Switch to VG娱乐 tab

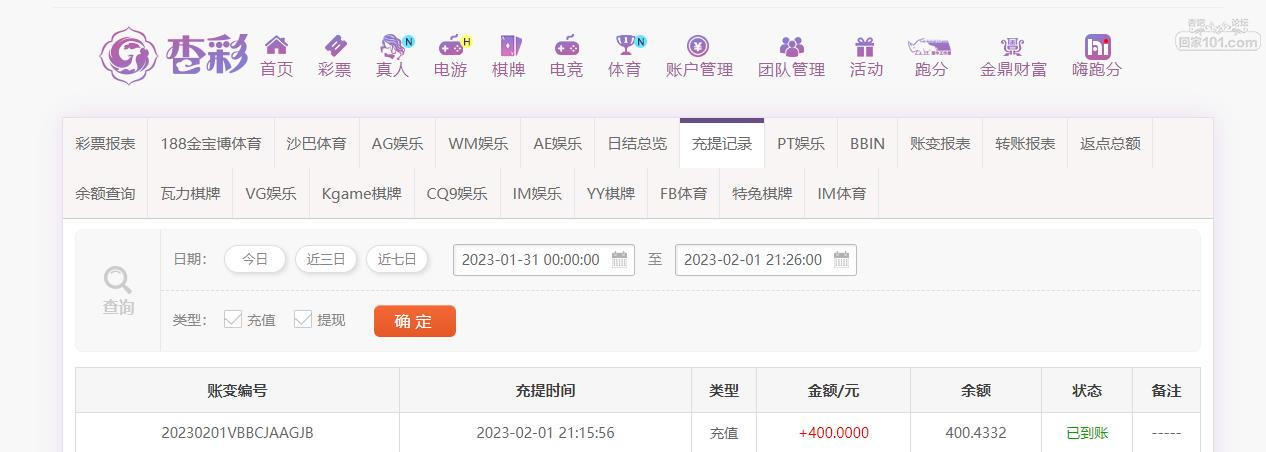pos(271,193)
